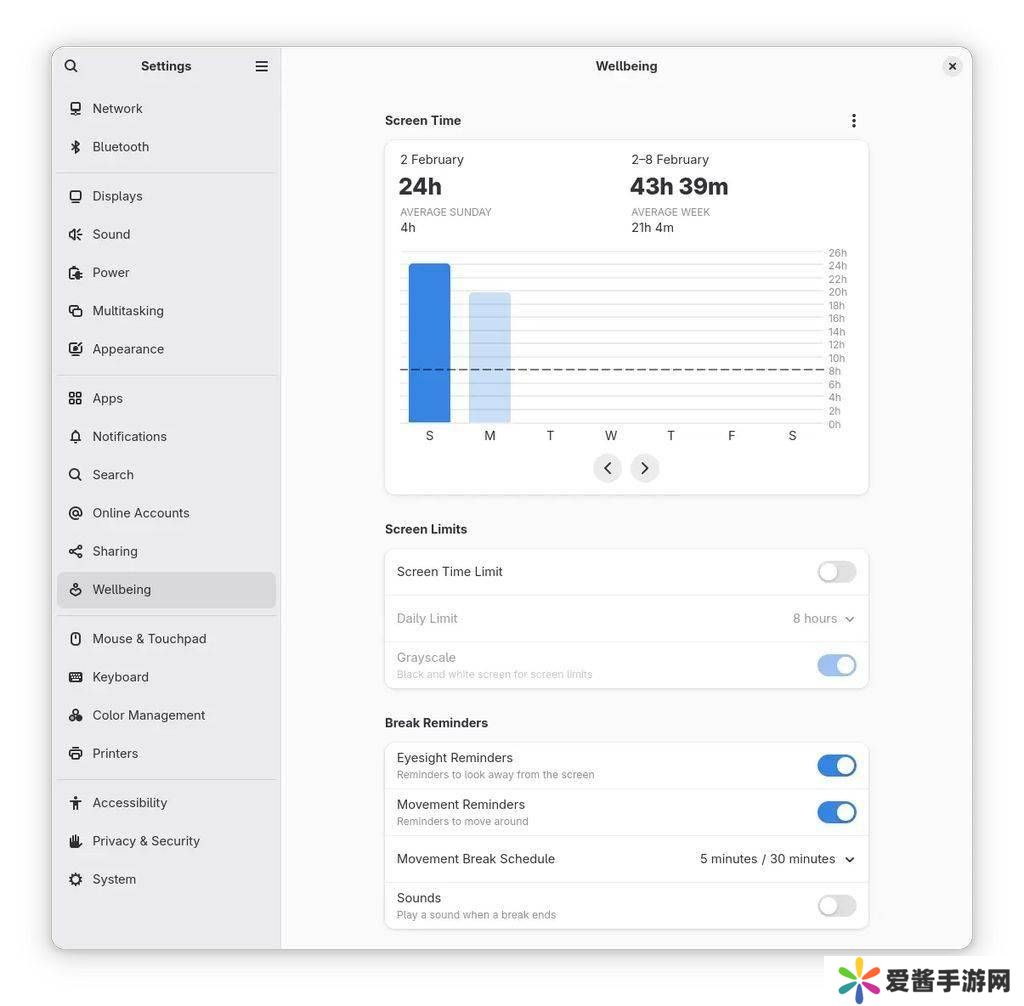Click the Sound speaker icon in sidebar
This screenshot has width=1024, height=1006.
click(x=75, y=235)
